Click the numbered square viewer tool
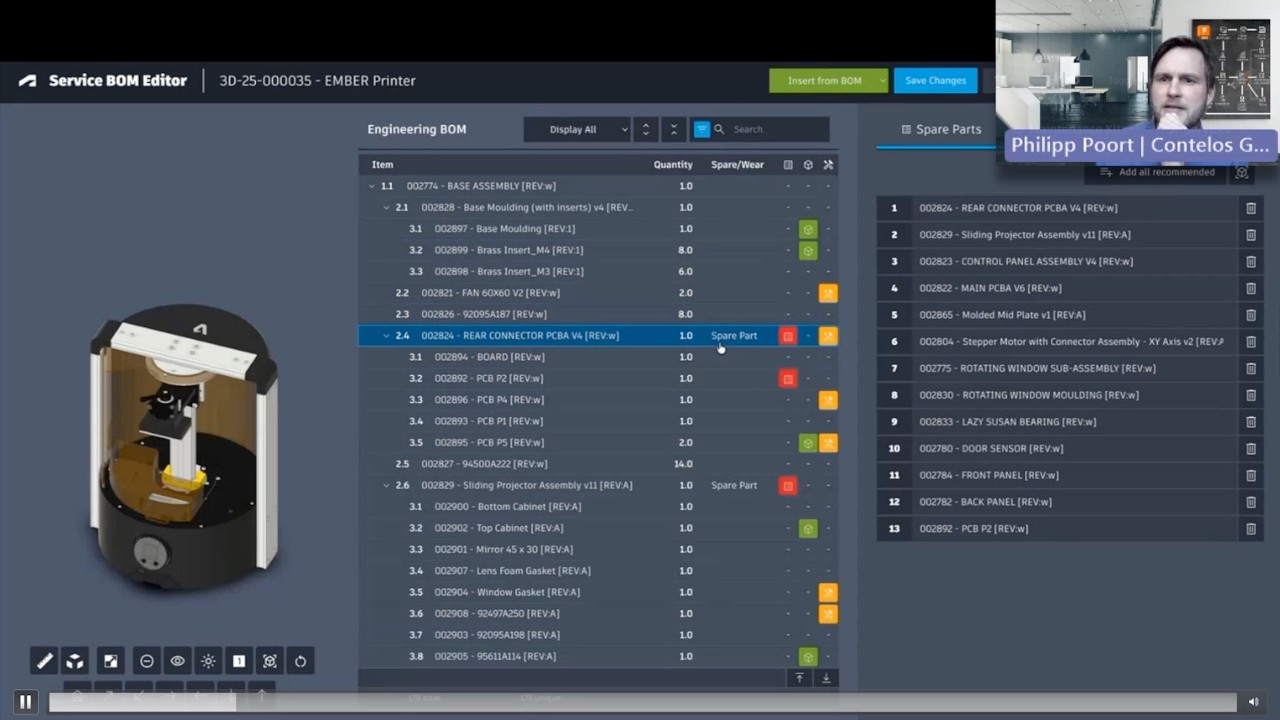This screenshot has height=720, width=1280. coord(239,661)
